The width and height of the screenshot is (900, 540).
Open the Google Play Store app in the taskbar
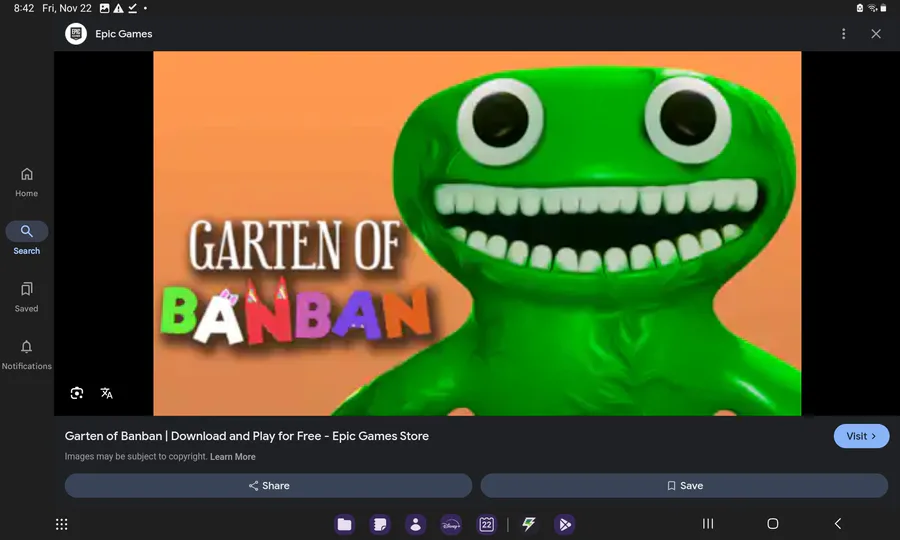click(564, 524)
